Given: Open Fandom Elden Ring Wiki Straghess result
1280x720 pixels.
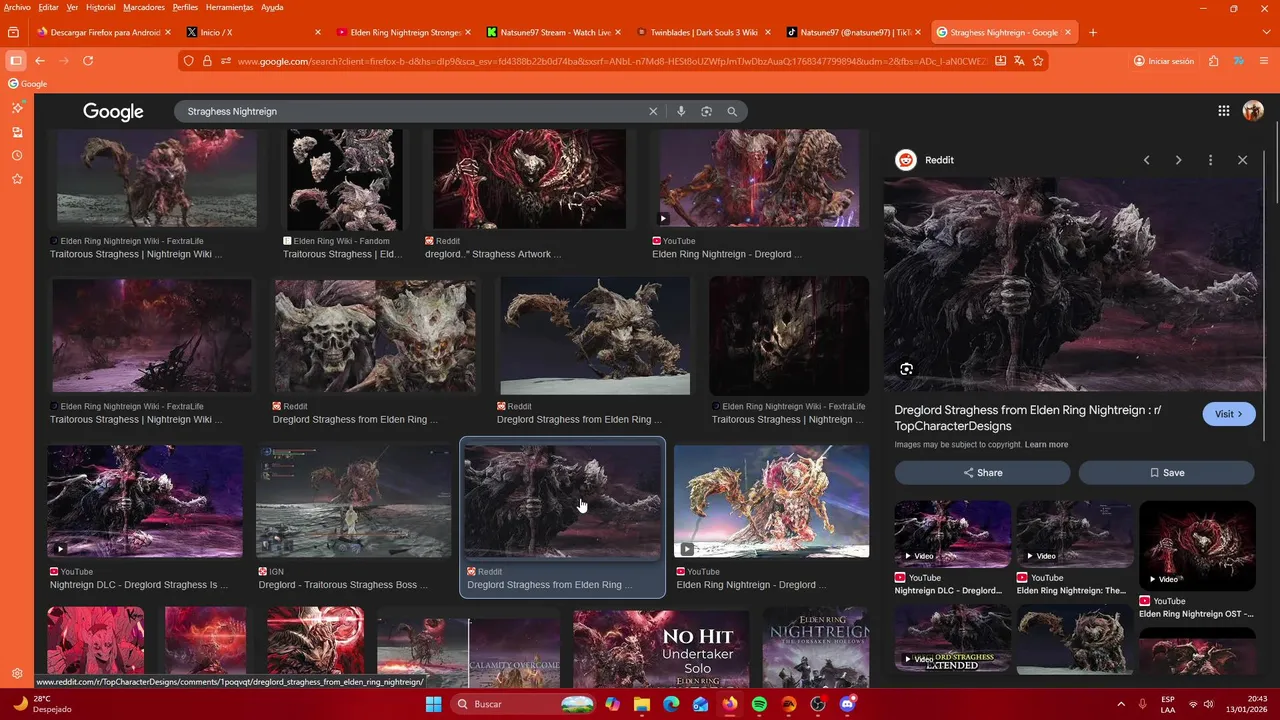Looking at the screenshot, I should coord(343,254).
